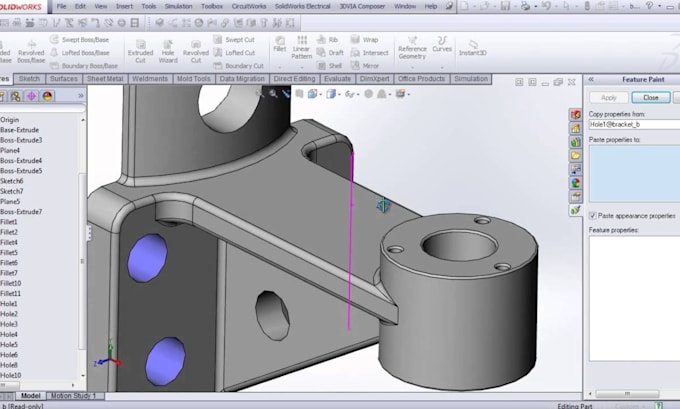Click the Mirror feature icon

[x=365, y=65]
